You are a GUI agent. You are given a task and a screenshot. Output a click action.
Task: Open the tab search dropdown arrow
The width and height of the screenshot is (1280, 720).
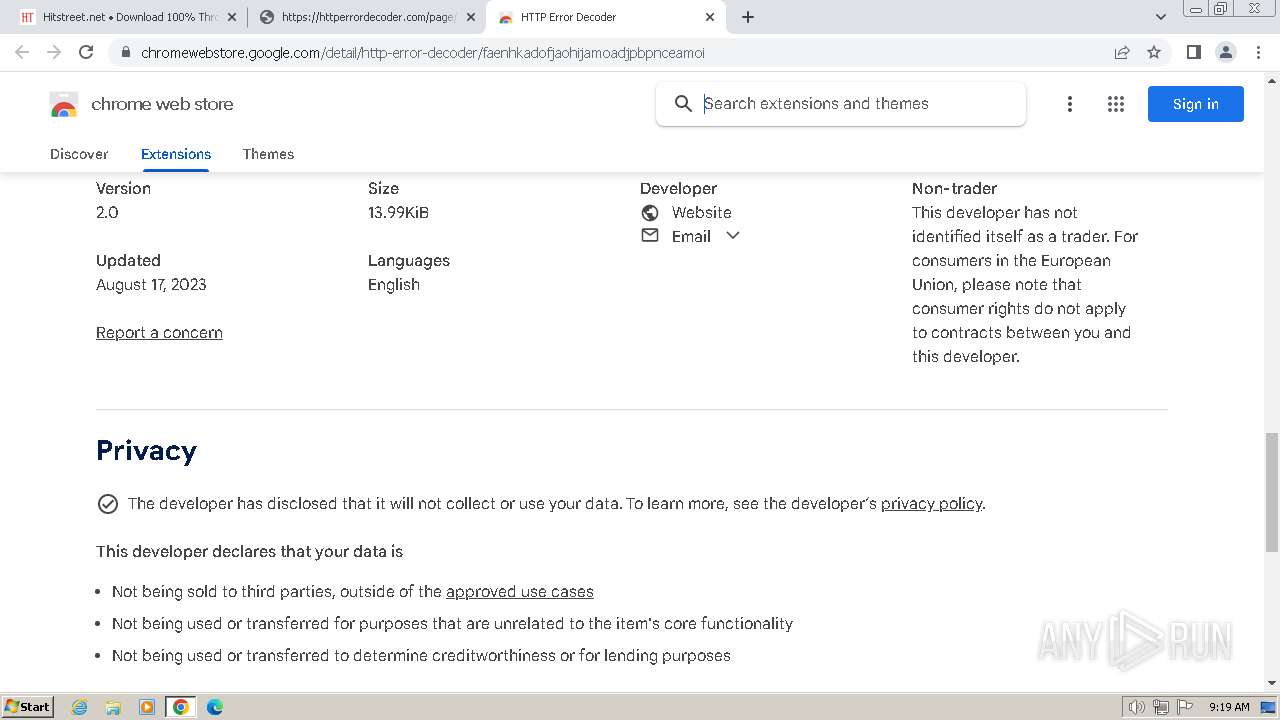(1160, 17)
